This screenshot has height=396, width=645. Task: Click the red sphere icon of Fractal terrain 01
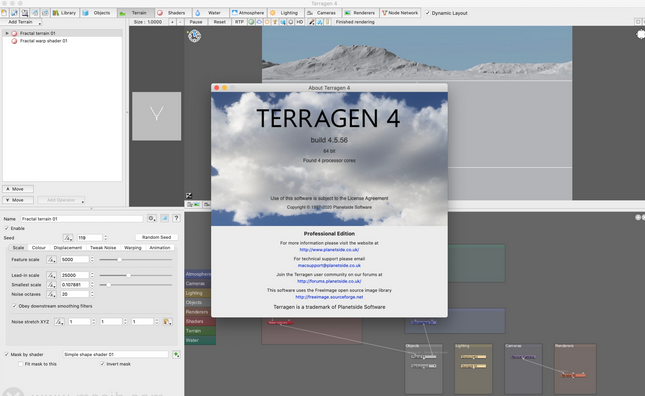point(14,33)
